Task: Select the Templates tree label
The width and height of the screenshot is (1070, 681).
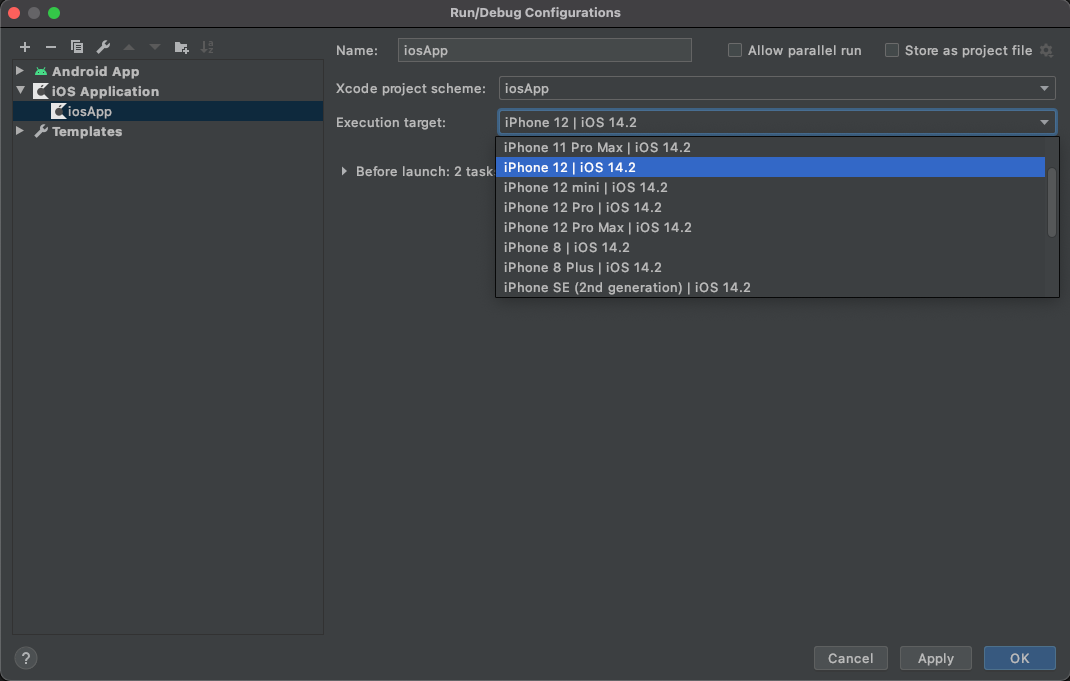Action: pos(87,131)
